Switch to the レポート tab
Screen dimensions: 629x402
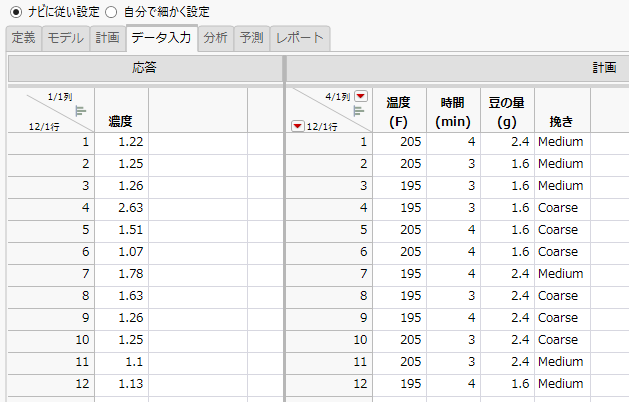coord(300,38)
